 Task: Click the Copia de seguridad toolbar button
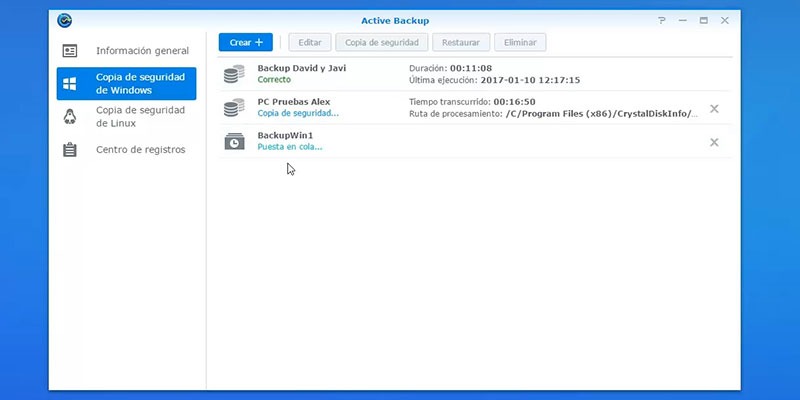coord(382,42)
